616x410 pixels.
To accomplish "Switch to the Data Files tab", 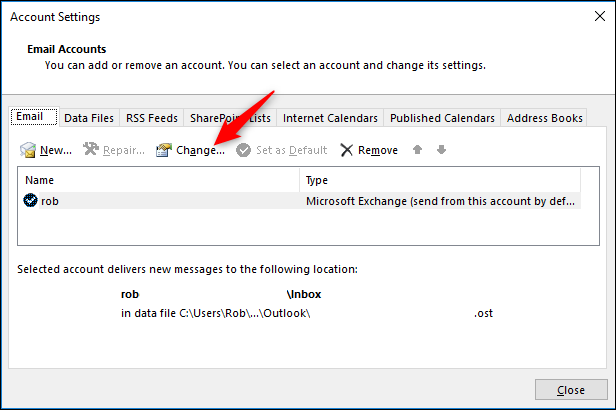I will [89, 118].
